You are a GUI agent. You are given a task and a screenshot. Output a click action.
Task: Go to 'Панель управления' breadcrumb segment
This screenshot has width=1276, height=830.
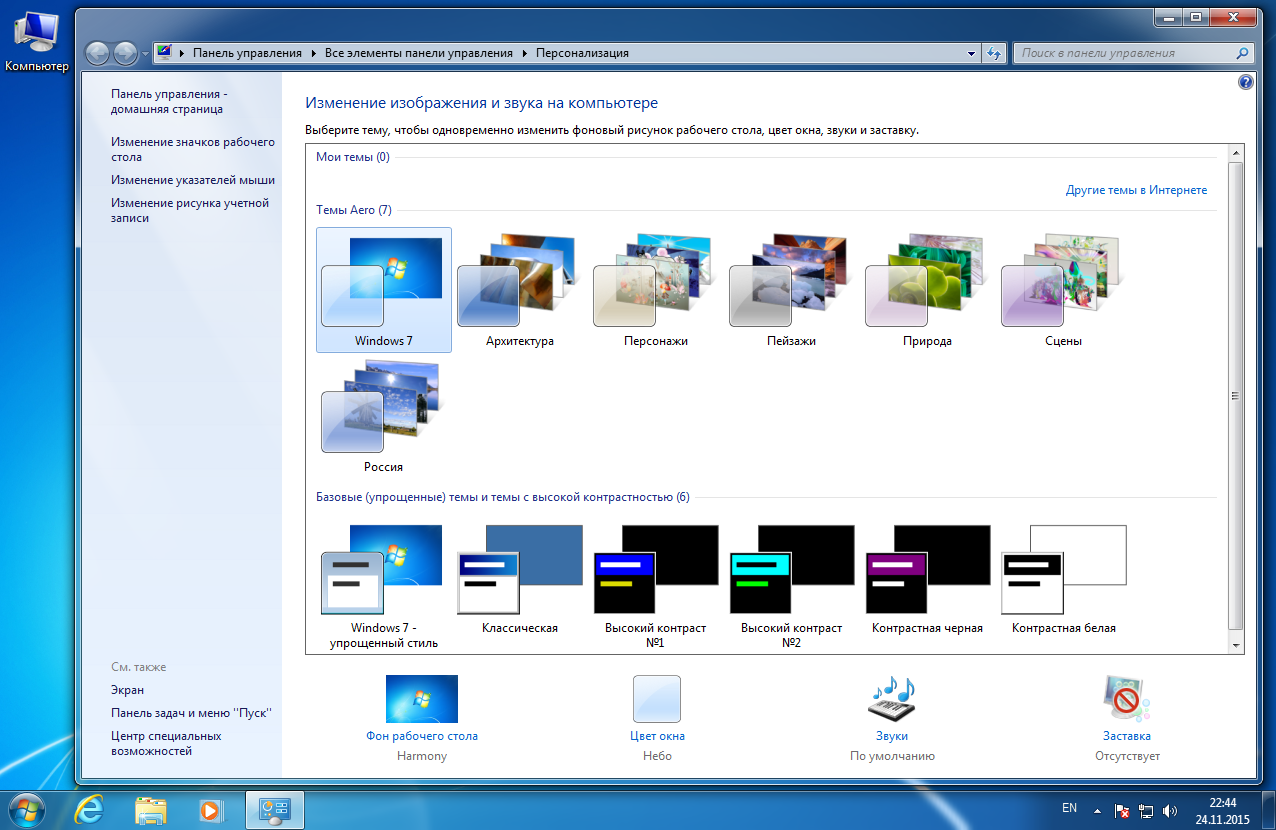247,53
